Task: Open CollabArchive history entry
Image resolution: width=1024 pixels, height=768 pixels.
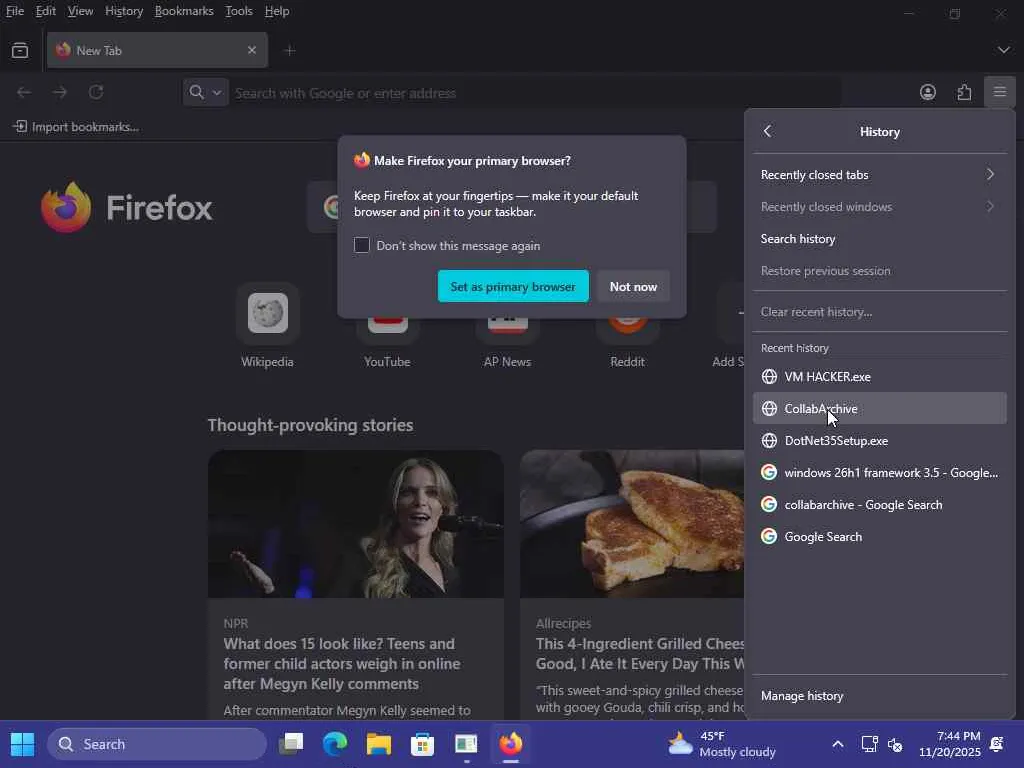Action: (879, 408)
